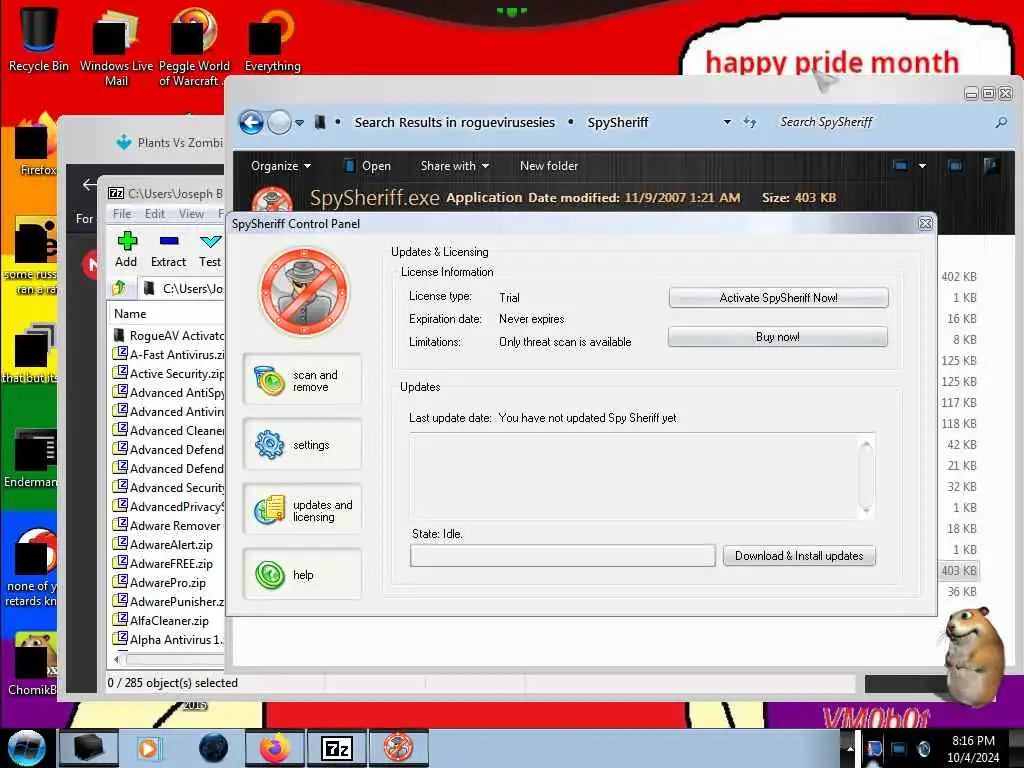Click Add in 7-Zip toolbar
1024x768 pixels.
(x=126, y=249)
